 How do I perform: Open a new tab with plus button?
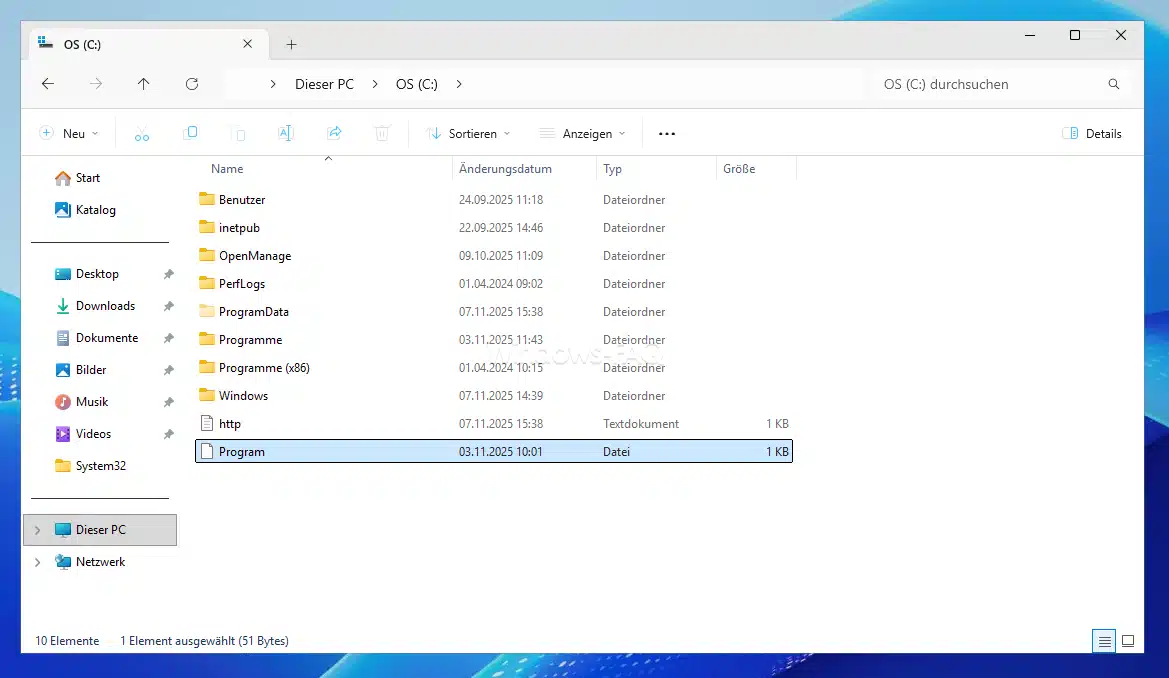point(291,44)
